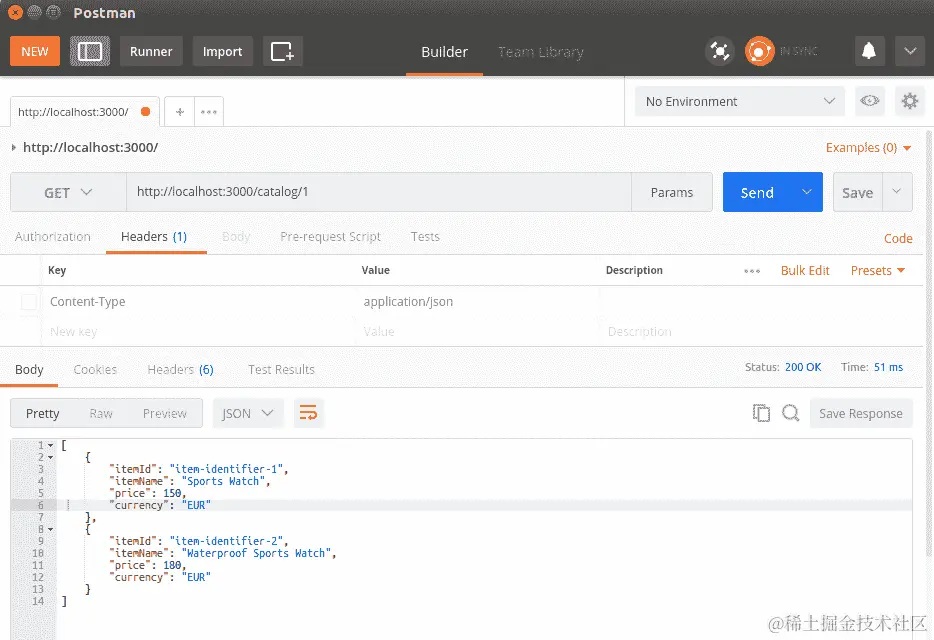This screenshot has width=934, height=640.
Task: Open the Authorization tab
Action: tap(52, 237)
